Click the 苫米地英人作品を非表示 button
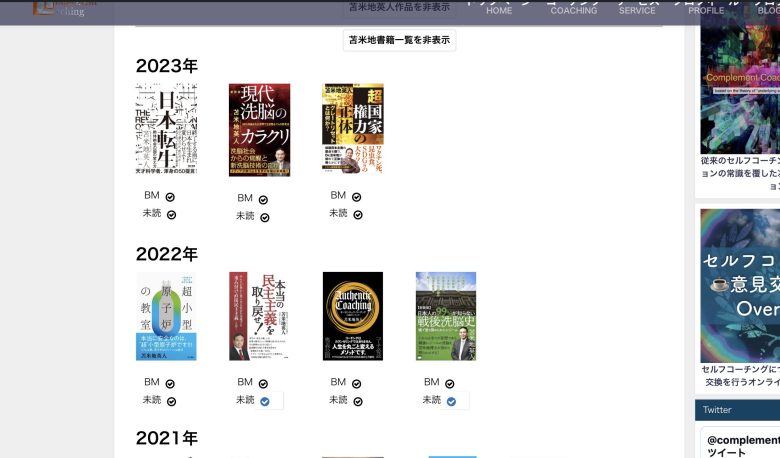 click(399, 7)
